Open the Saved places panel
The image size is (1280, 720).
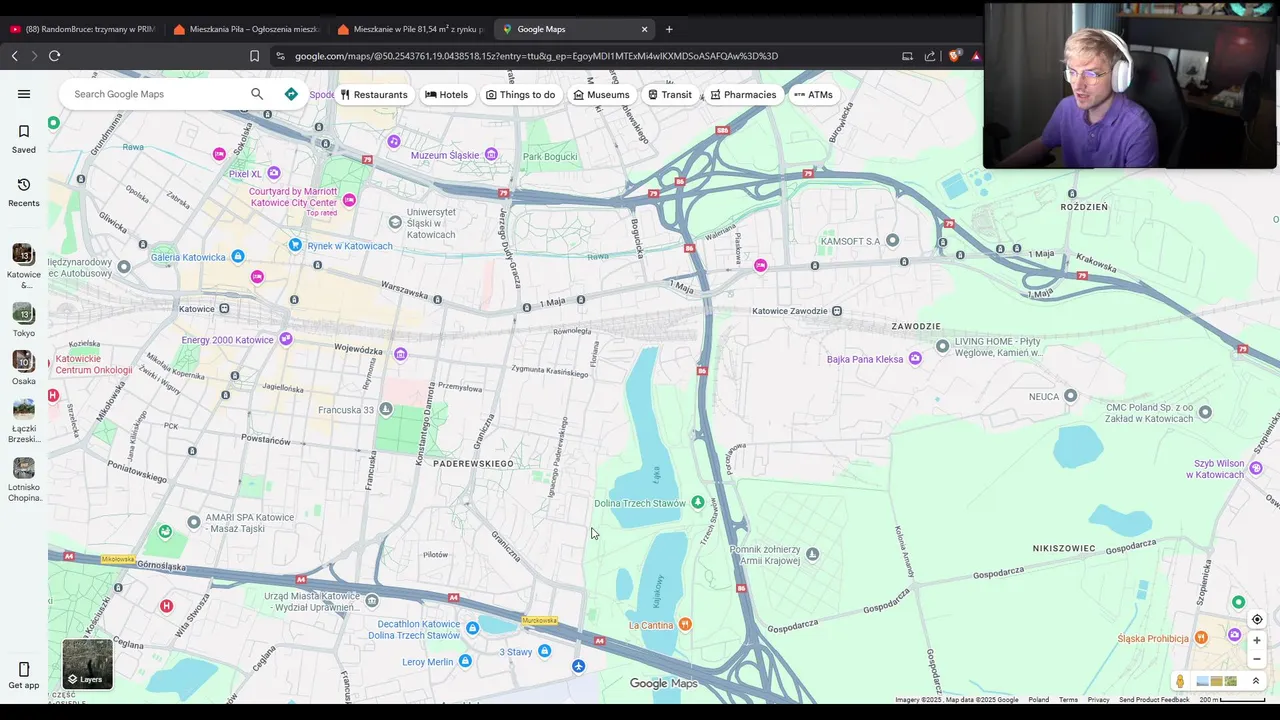[x=24, y=139]
